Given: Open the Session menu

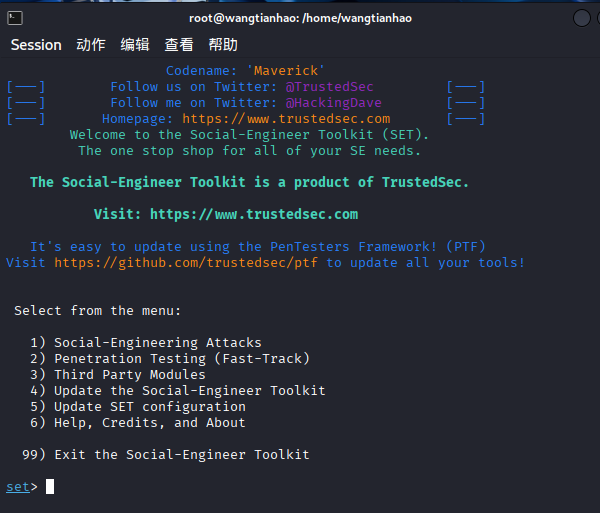Looking at the screenshot, I should (36, 45).
